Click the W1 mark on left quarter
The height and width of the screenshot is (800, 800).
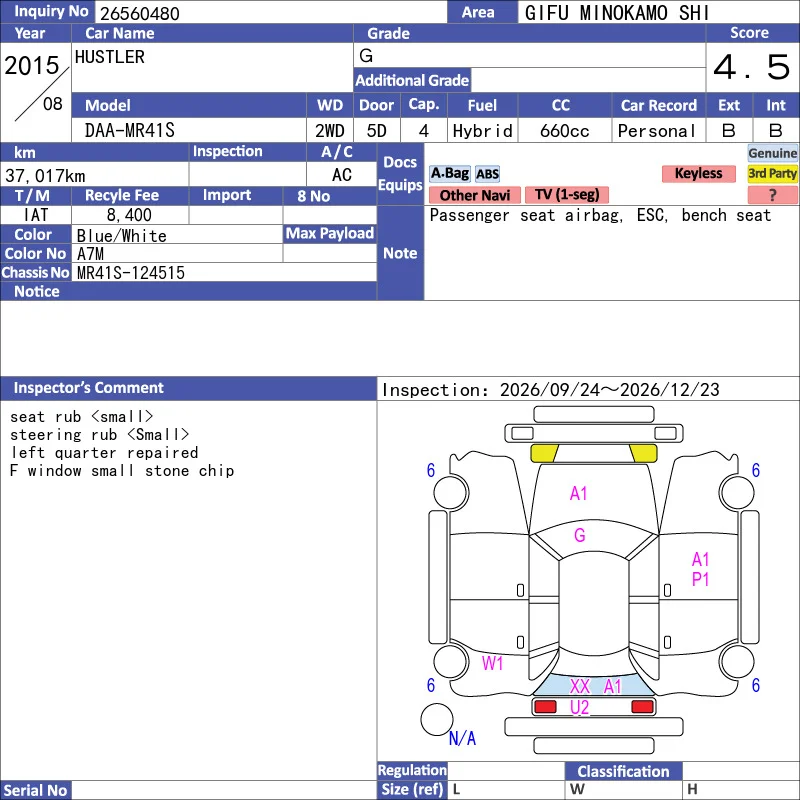click(x=492, y=663)
